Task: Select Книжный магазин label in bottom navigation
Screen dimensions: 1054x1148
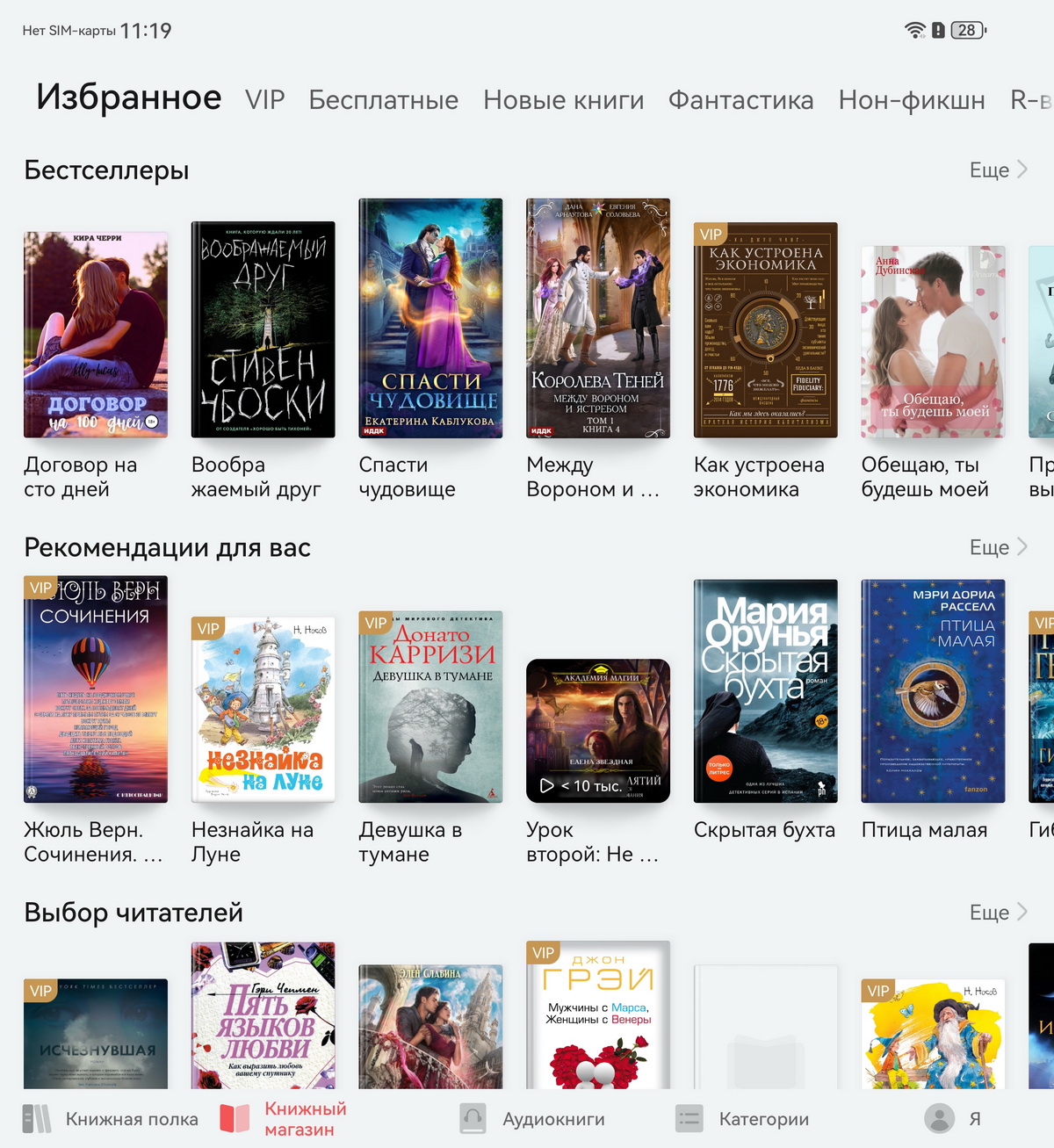Action: (306, 1119)
